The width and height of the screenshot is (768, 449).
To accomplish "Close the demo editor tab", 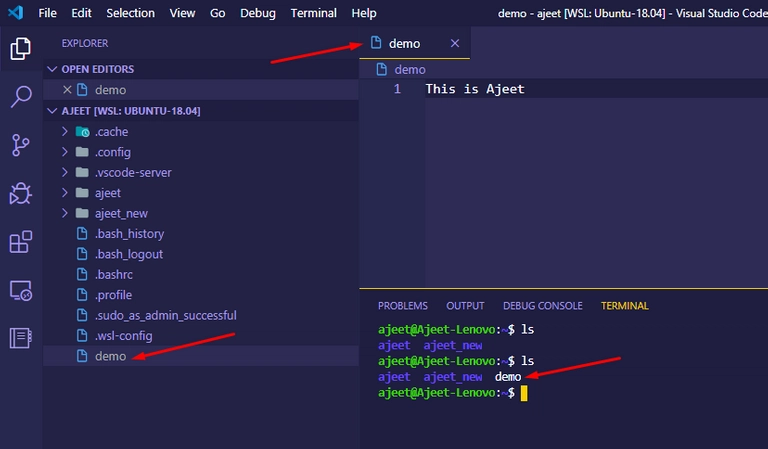I will (x=455, y=43).
